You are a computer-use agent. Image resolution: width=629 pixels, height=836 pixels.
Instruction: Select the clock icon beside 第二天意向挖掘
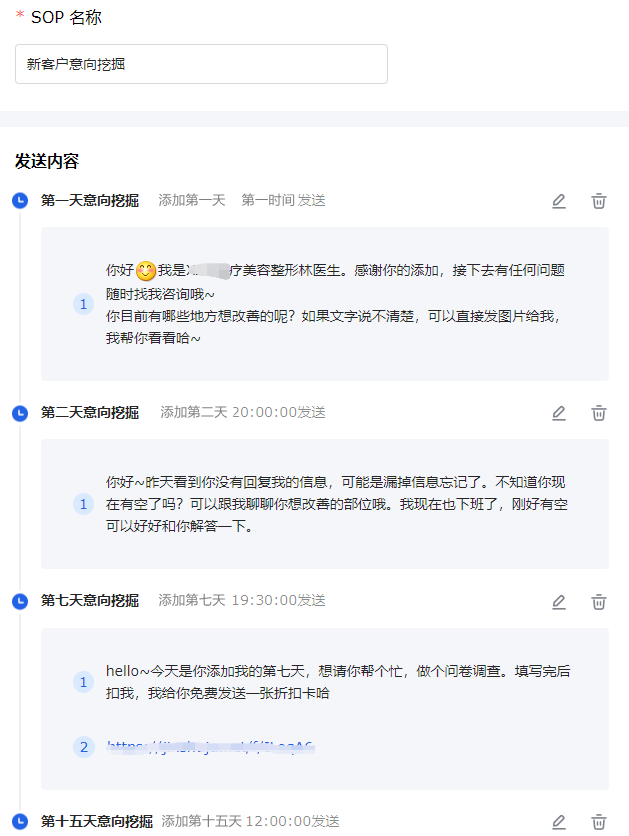coord(19,412)
